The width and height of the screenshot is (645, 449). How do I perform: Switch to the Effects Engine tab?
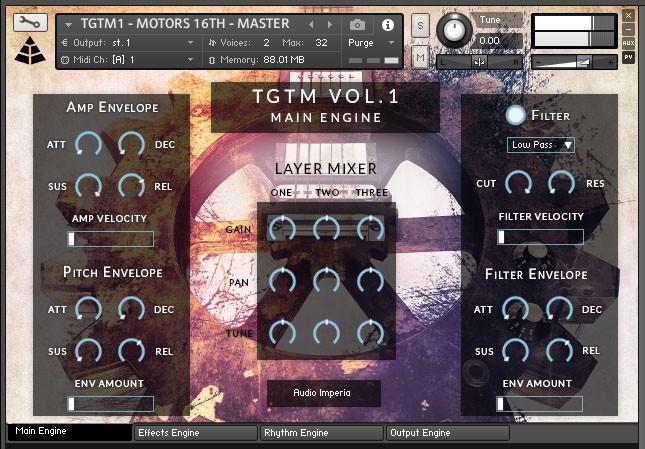pos(195,433)
